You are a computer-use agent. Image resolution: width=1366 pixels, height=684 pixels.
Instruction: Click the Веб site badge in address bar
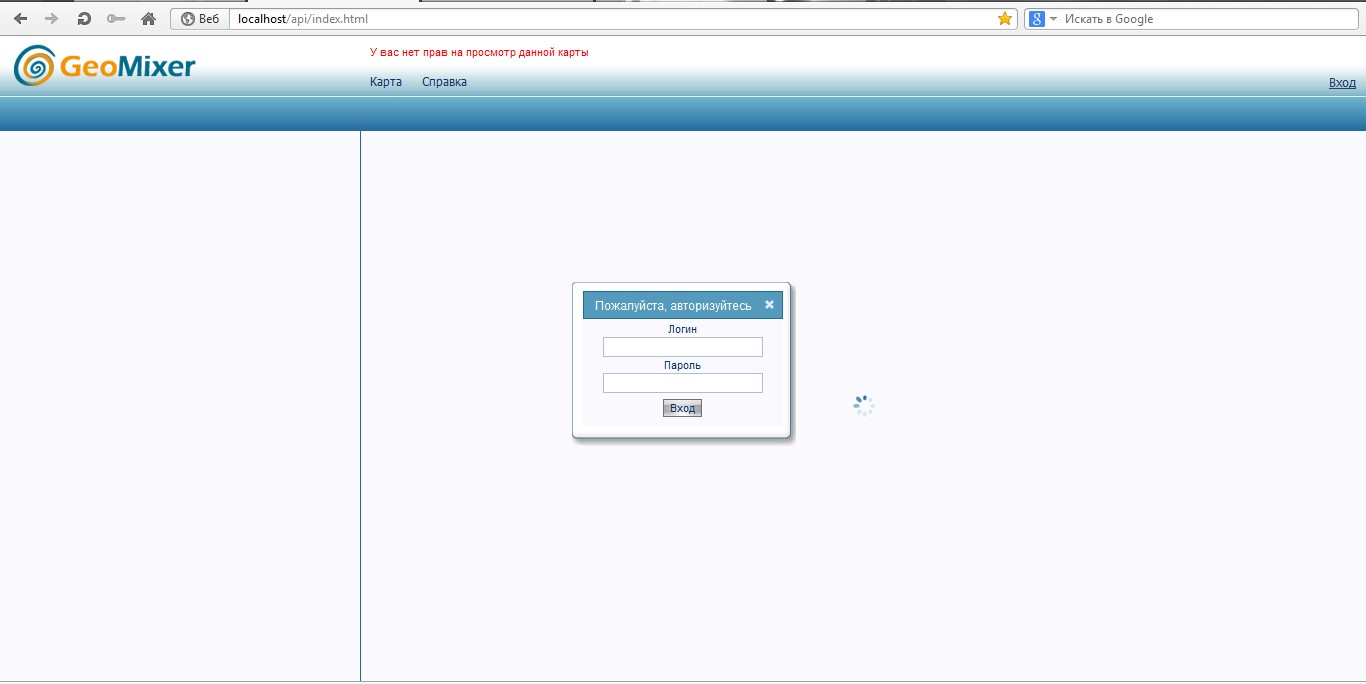[x=200, y=18]
